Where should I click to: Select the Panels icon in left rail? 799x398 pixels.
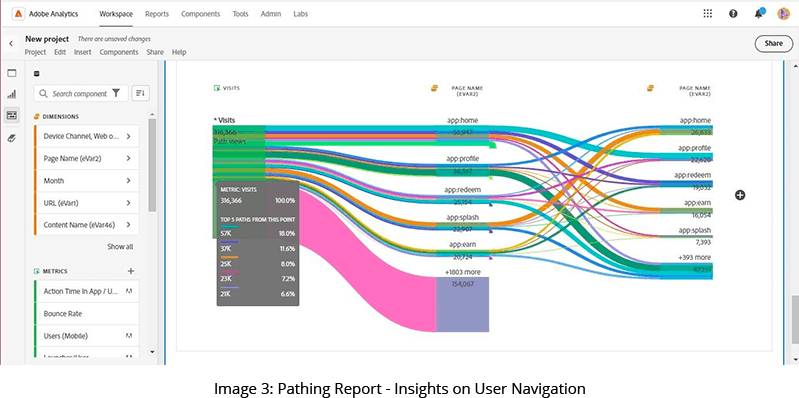(12, 73)
